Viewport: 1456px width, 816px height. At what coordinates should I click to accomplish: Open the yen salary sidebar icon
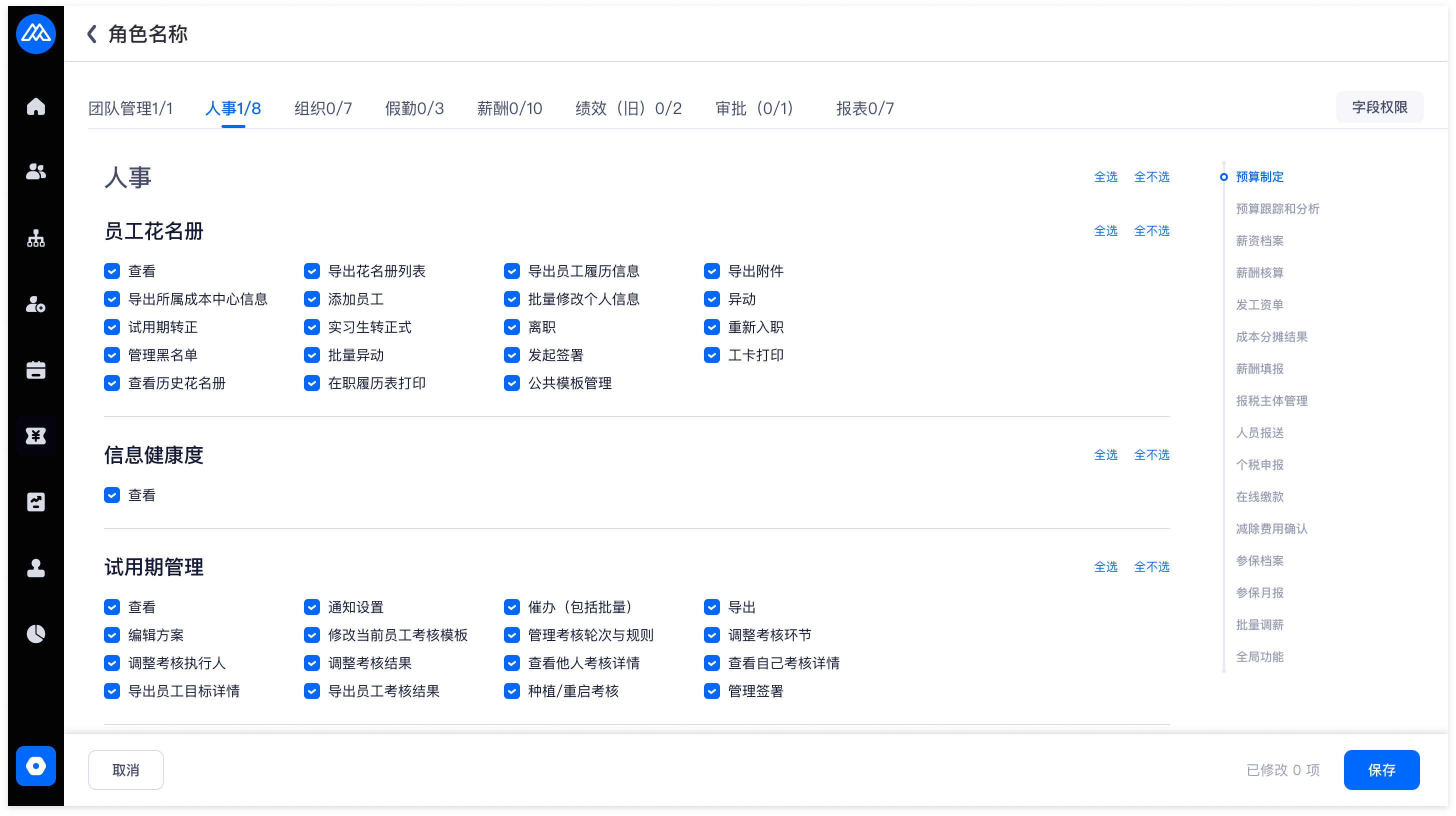coord(35,435)
